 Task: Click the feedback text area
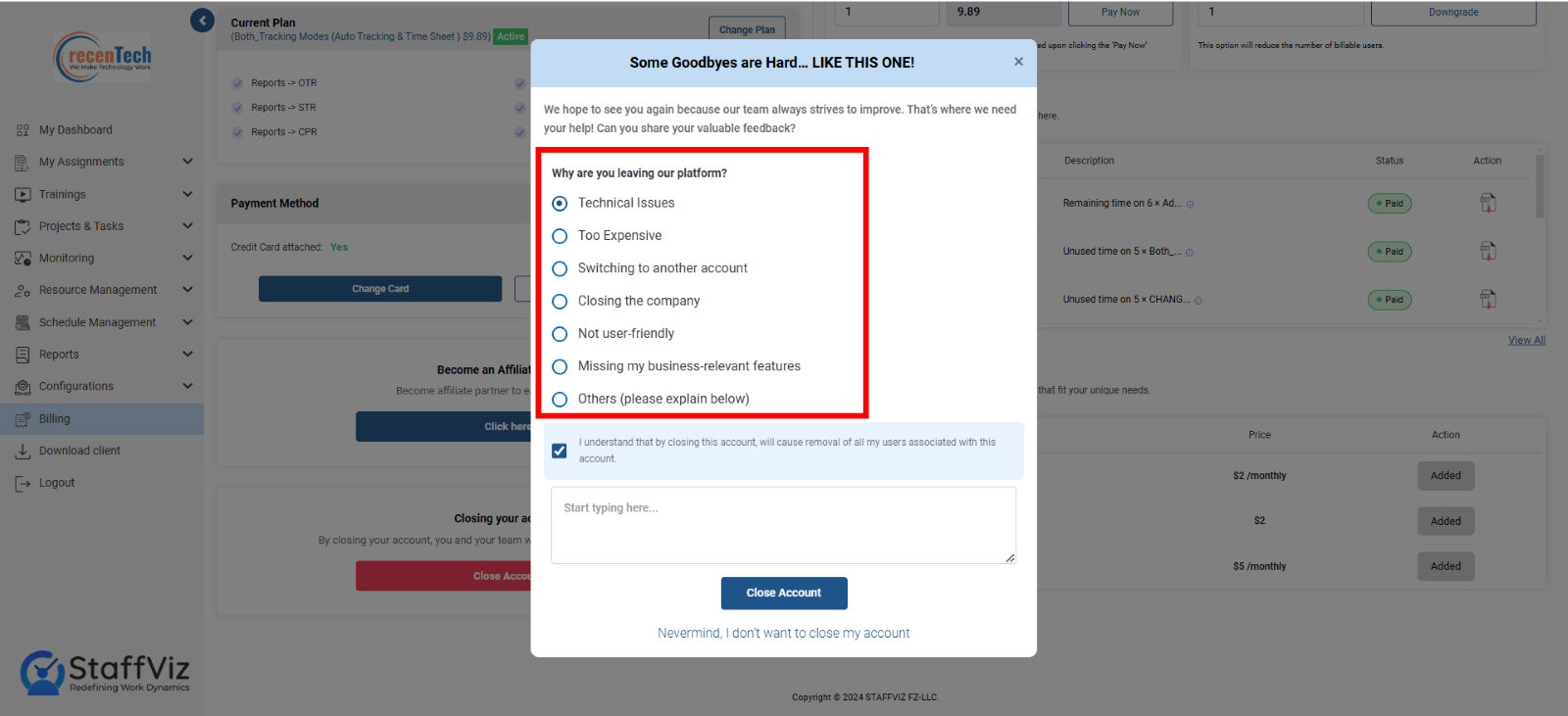point(784,526)
